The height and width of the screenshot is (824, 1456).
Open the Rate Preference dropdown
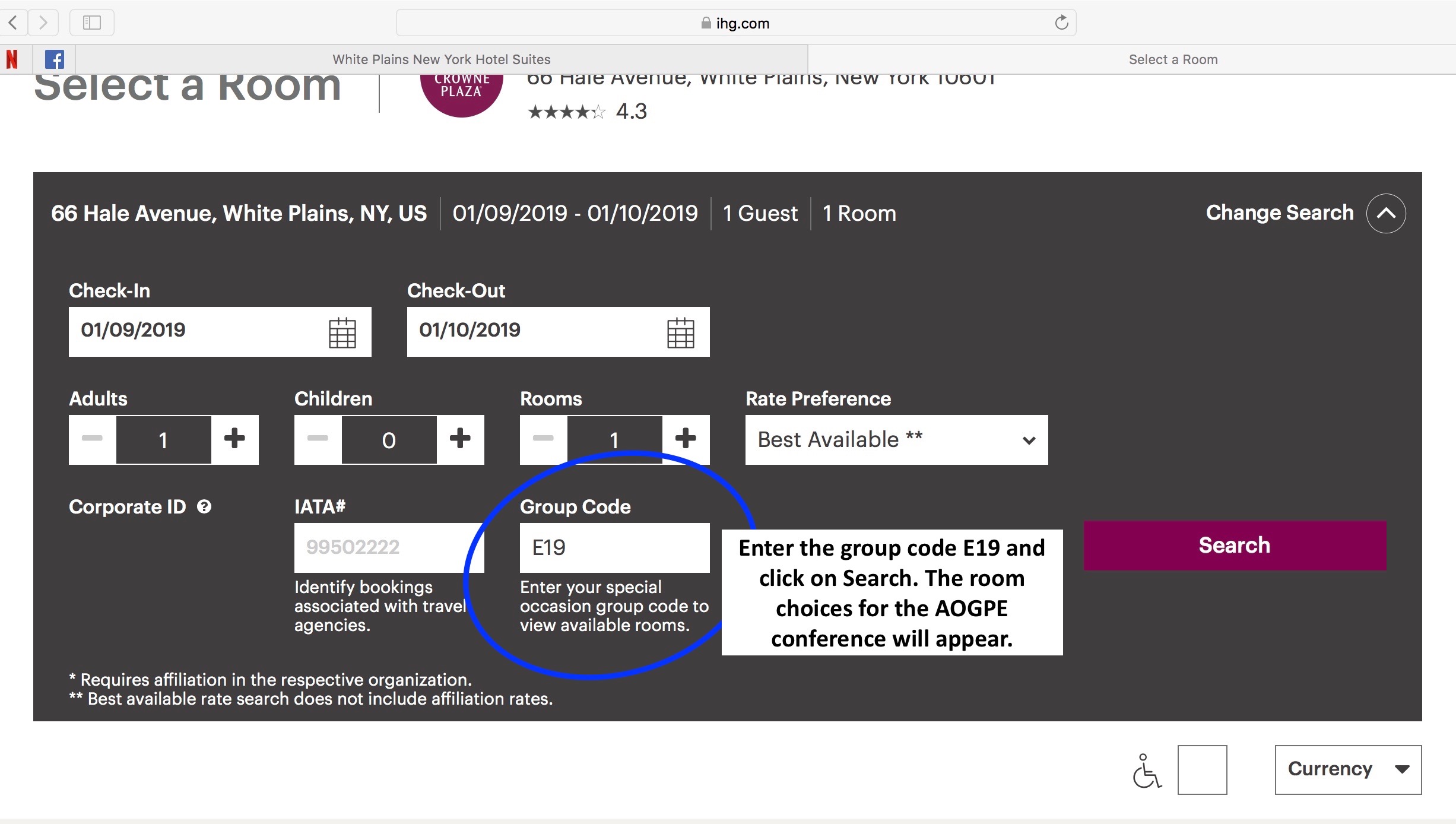point(896,440)
